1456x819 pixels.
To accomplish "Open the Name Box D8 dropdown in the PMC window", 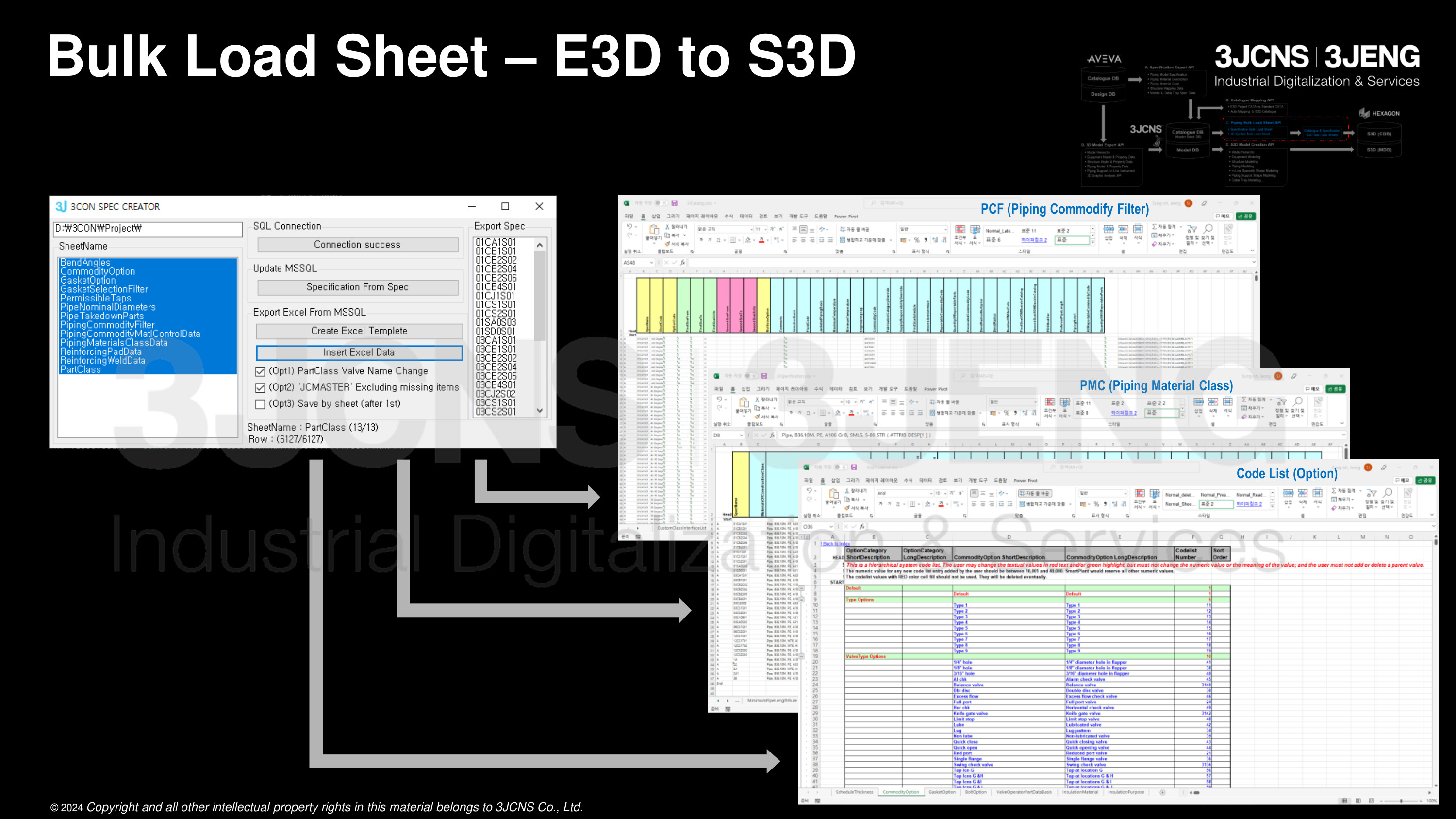I will click(741, 435).
